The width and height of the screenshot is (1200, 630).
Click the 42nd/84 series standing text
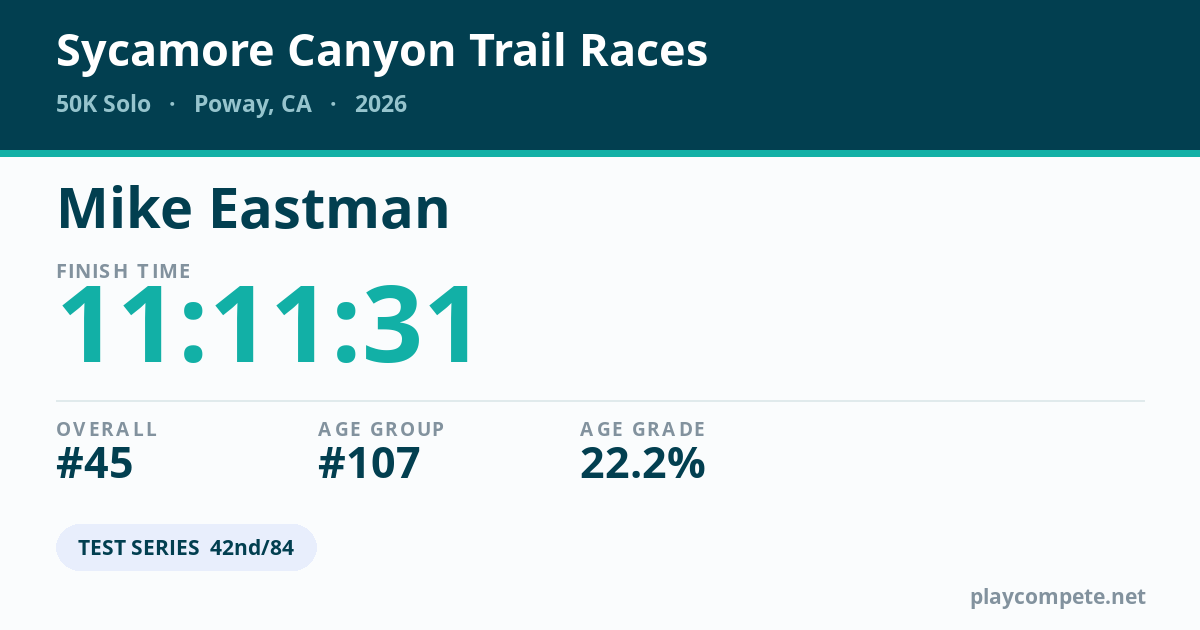pos(252,548)
